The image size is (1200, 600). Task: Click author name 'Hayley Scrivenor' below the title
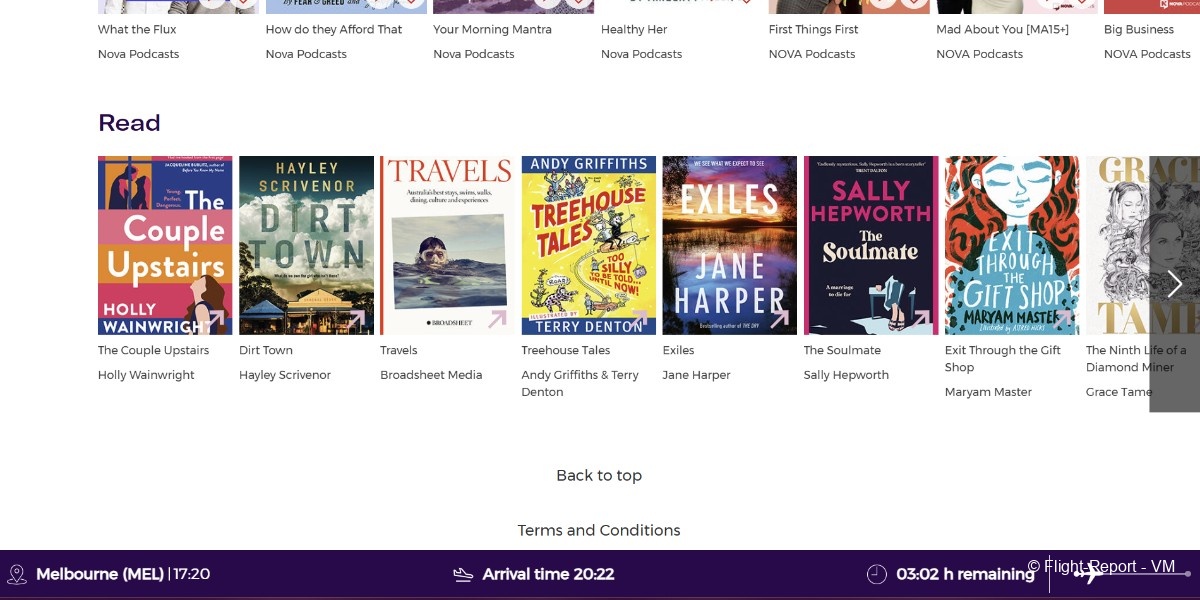point(285,375)
